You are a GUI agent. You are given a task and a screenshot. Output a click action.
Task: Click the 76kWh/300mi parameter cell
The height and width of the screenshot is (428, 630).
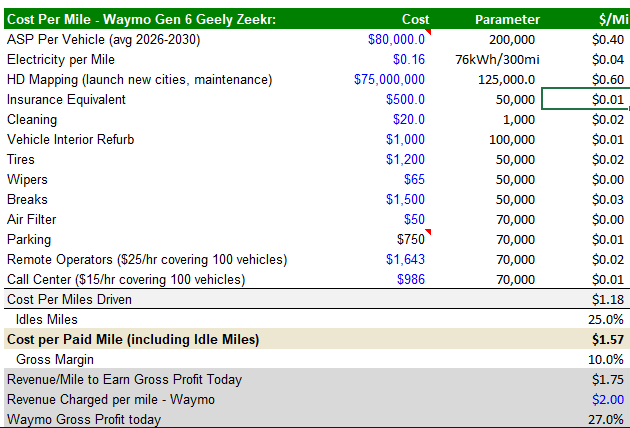[x=497, y=59]
